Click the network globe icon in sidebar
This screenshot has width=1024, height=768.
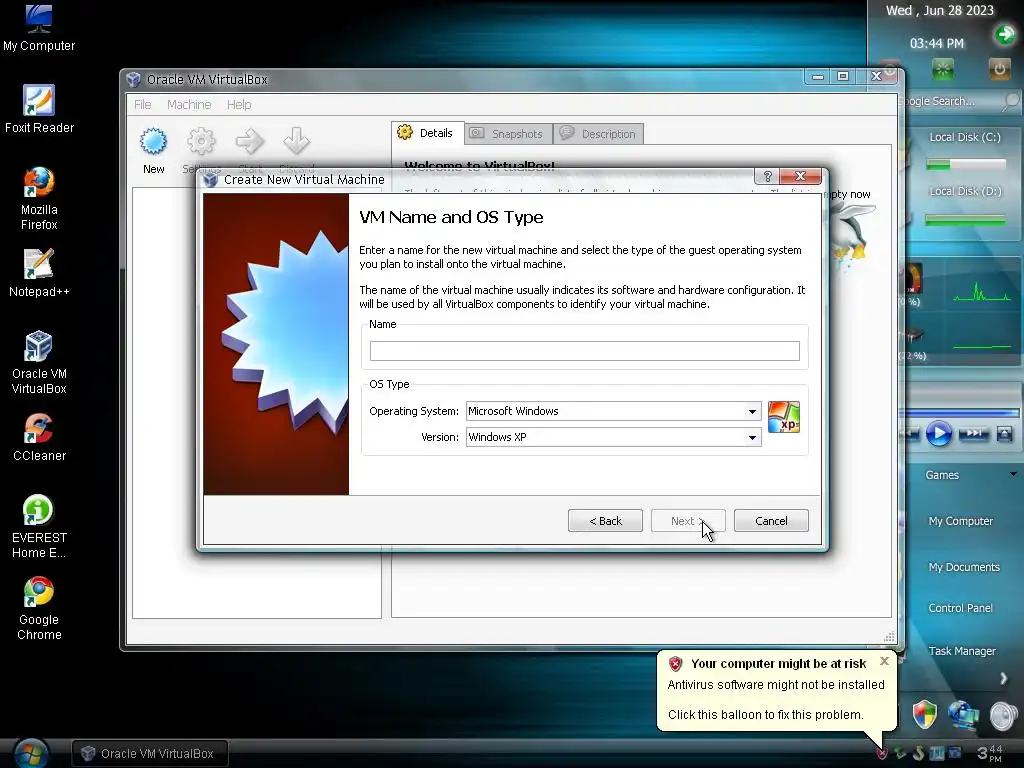(x=963, y=715)
